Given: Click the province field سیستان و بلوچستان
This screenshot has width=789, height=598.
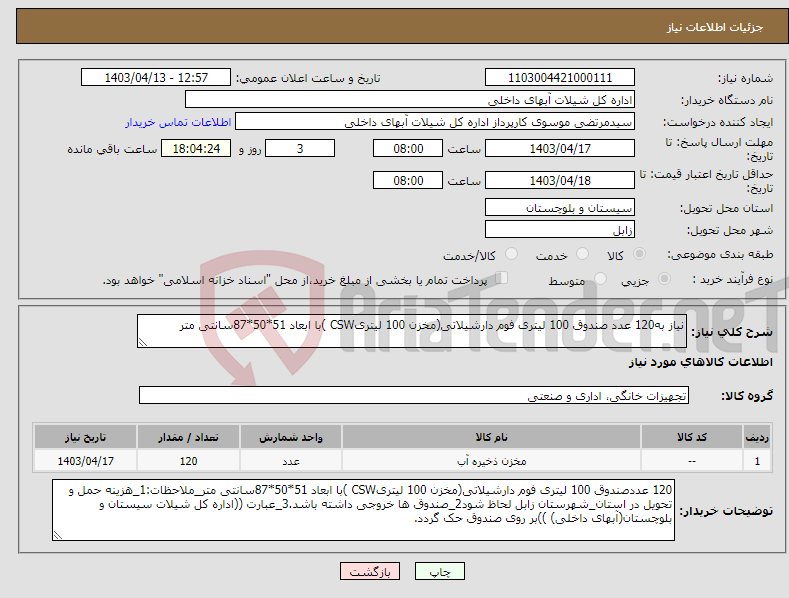Looking at the screenshot, I should 560,207.
